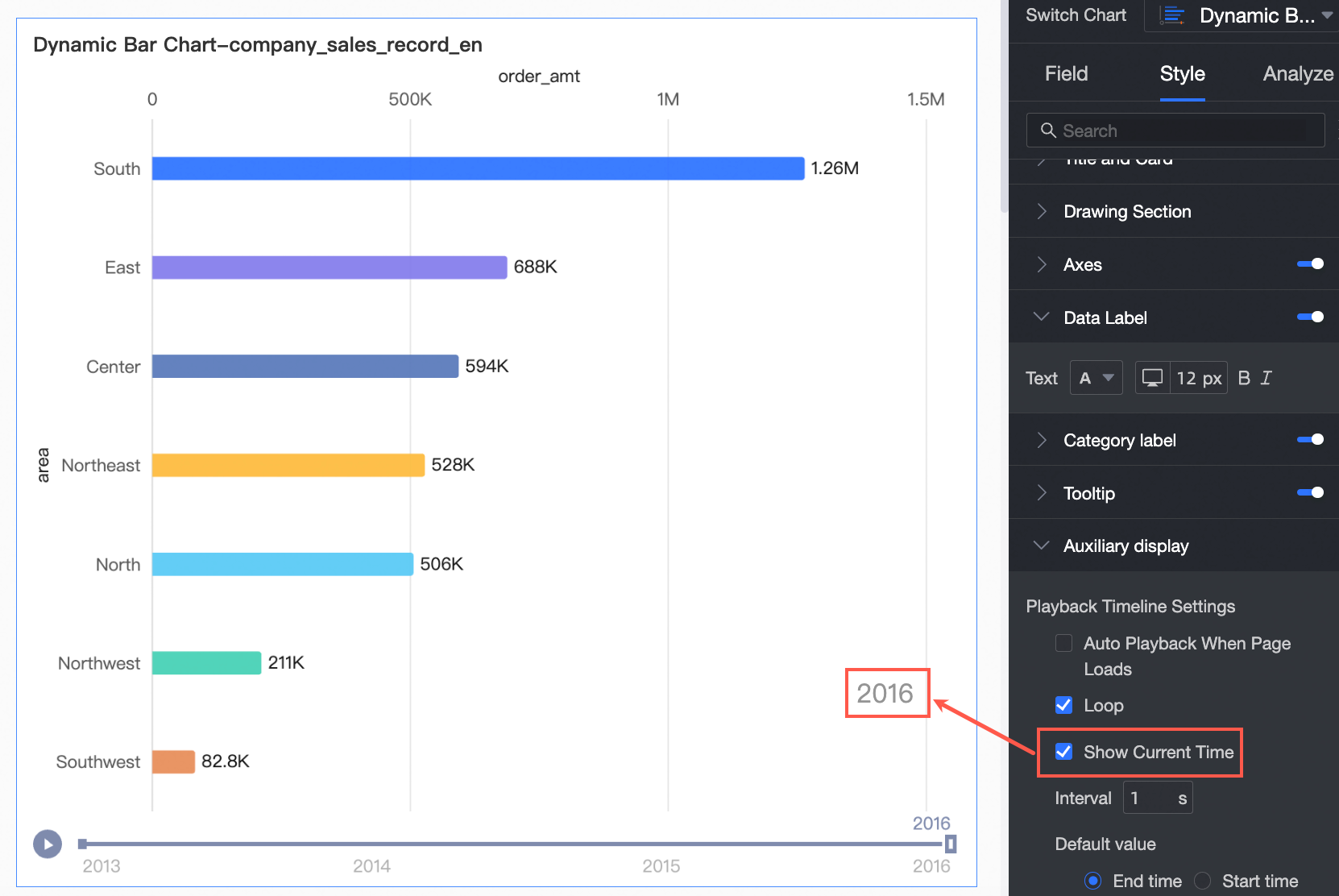Image resolution: width=1339 pixels, height=896 pixels.
Task: Uncheck Show Current Time option
Action: point(1063,752)
